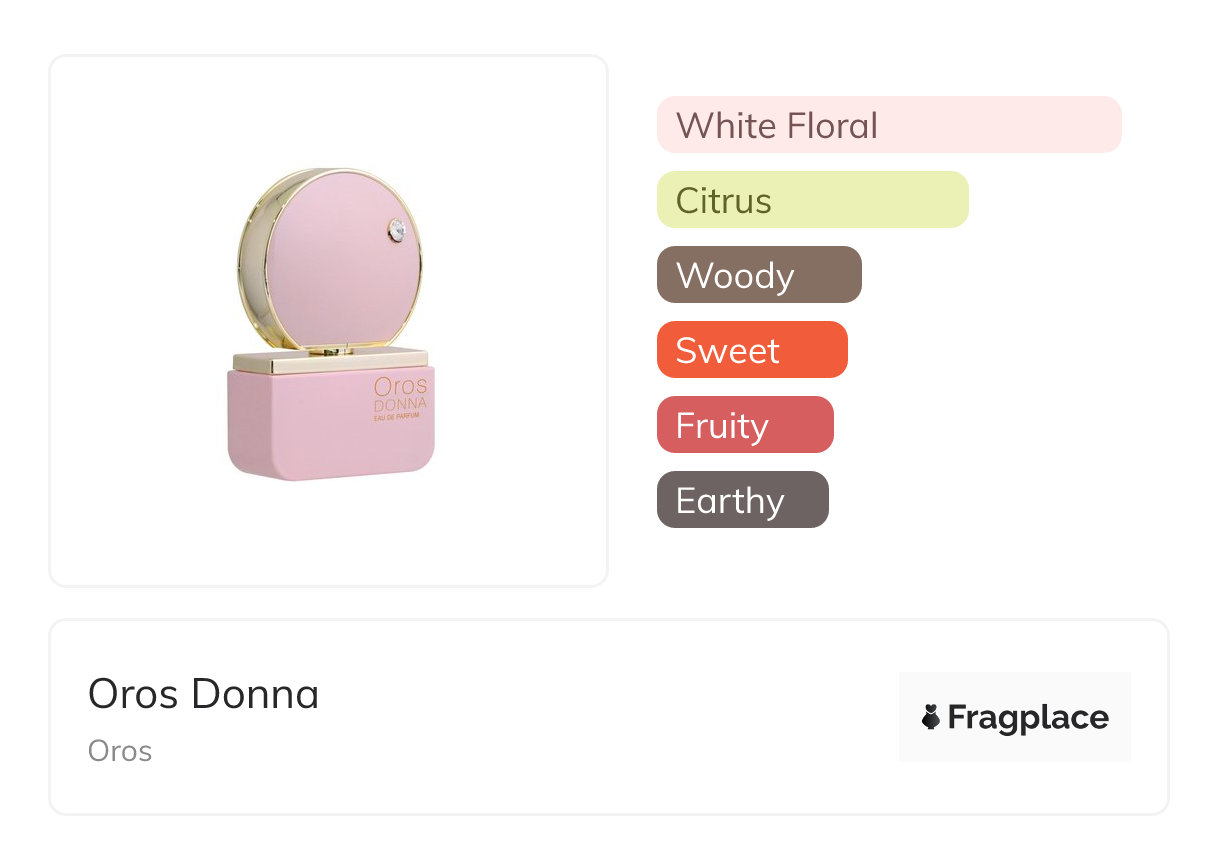The image size is (1218, 864).
Task: Open the Oros Donna fragrance title
Action: (203, 693)
